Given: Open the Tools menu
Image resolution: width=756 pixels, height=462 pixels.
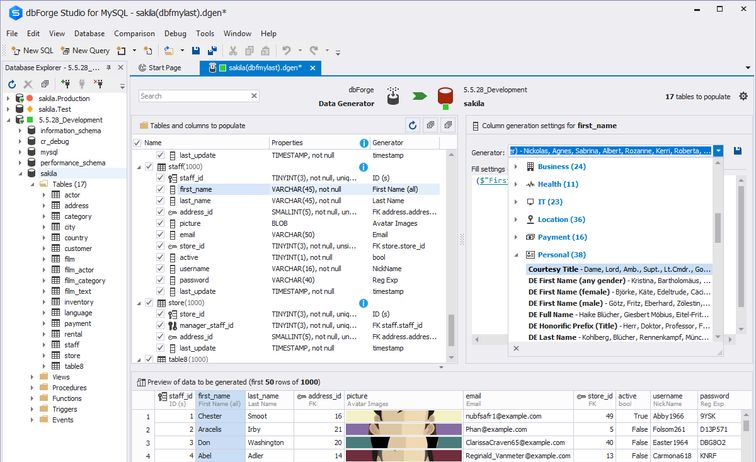Looking at the screenshot, I should (x=205, y=33).
